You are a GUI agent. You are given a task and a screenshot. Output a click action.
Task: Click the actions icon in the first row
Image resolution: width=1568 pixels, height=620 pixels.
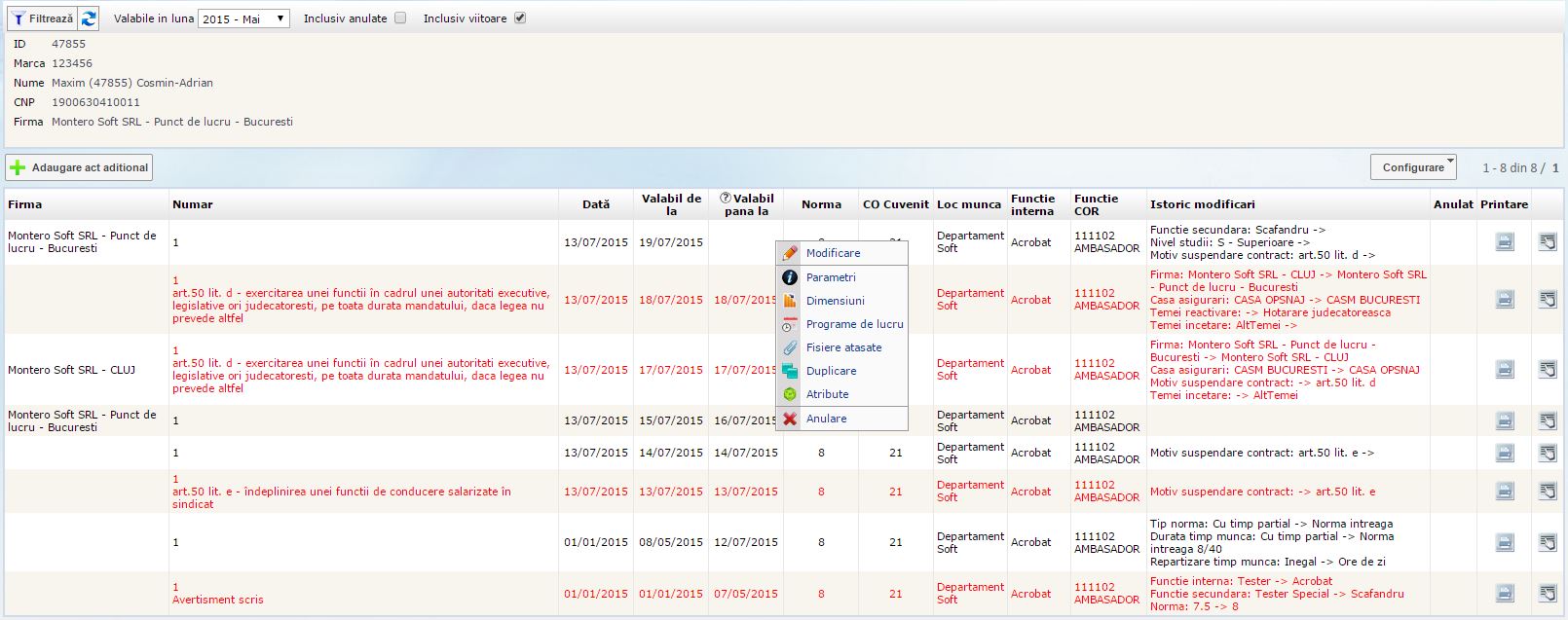click(x=1548, y=242)
